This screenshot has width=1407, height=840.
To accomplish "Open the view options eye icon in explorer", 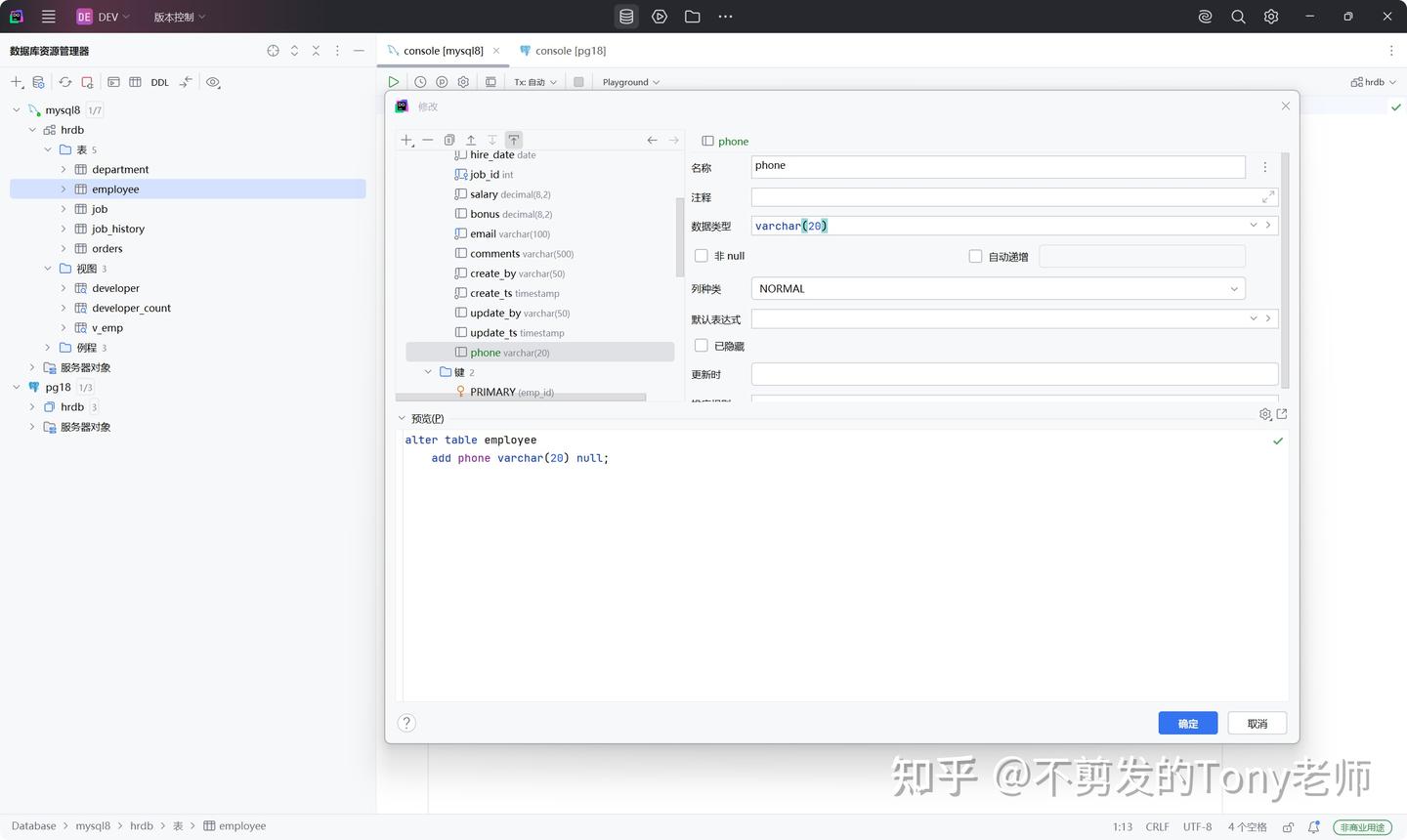I will pyautogui.click(x=213, y=82).
